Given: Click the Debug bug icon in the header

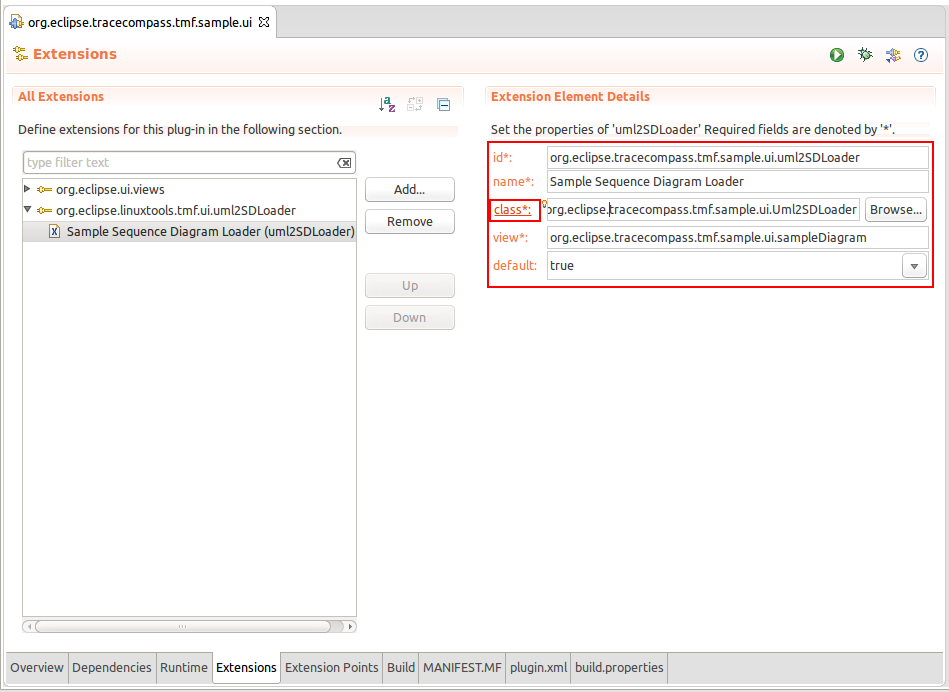Looking at the screenshot, I should coord(865,55).
